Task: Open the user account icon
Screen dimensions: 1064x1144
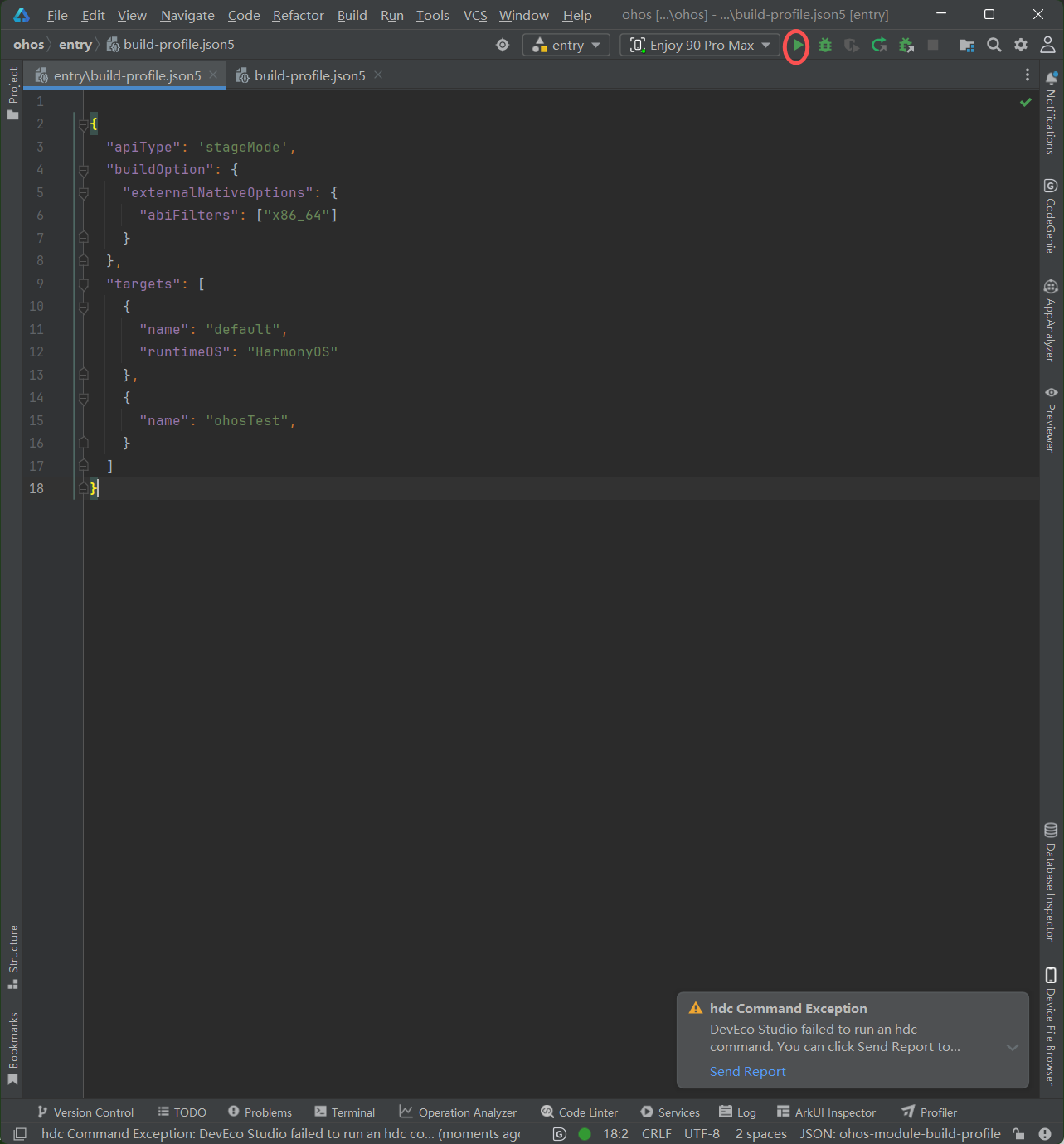Action: pyautogui.click(x=1048, y=45)
